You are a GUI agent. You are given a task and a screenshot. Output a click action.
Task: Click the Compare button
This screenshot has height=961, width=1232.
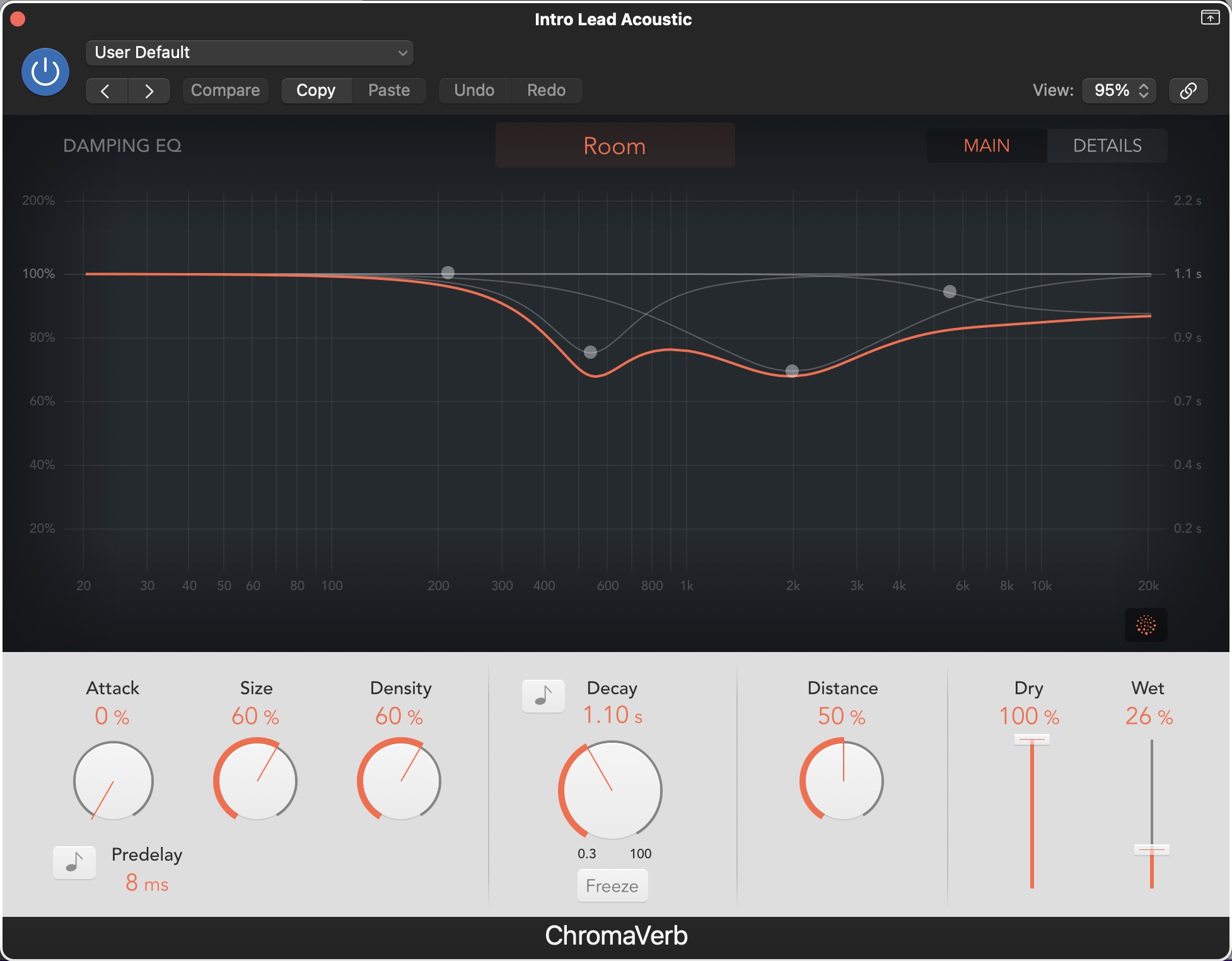pyautogui.click(x=225, y=90)
